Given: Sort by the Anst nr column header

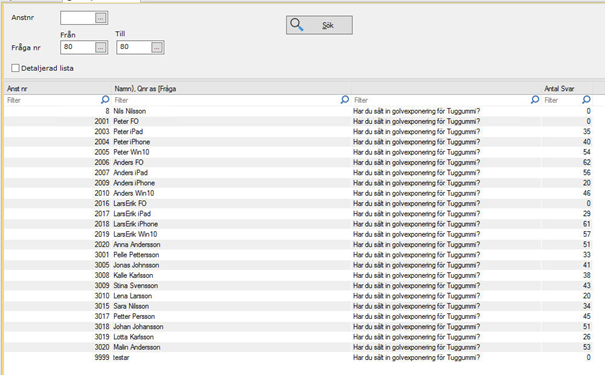Looking at the screenshot, I should (58, 89).
